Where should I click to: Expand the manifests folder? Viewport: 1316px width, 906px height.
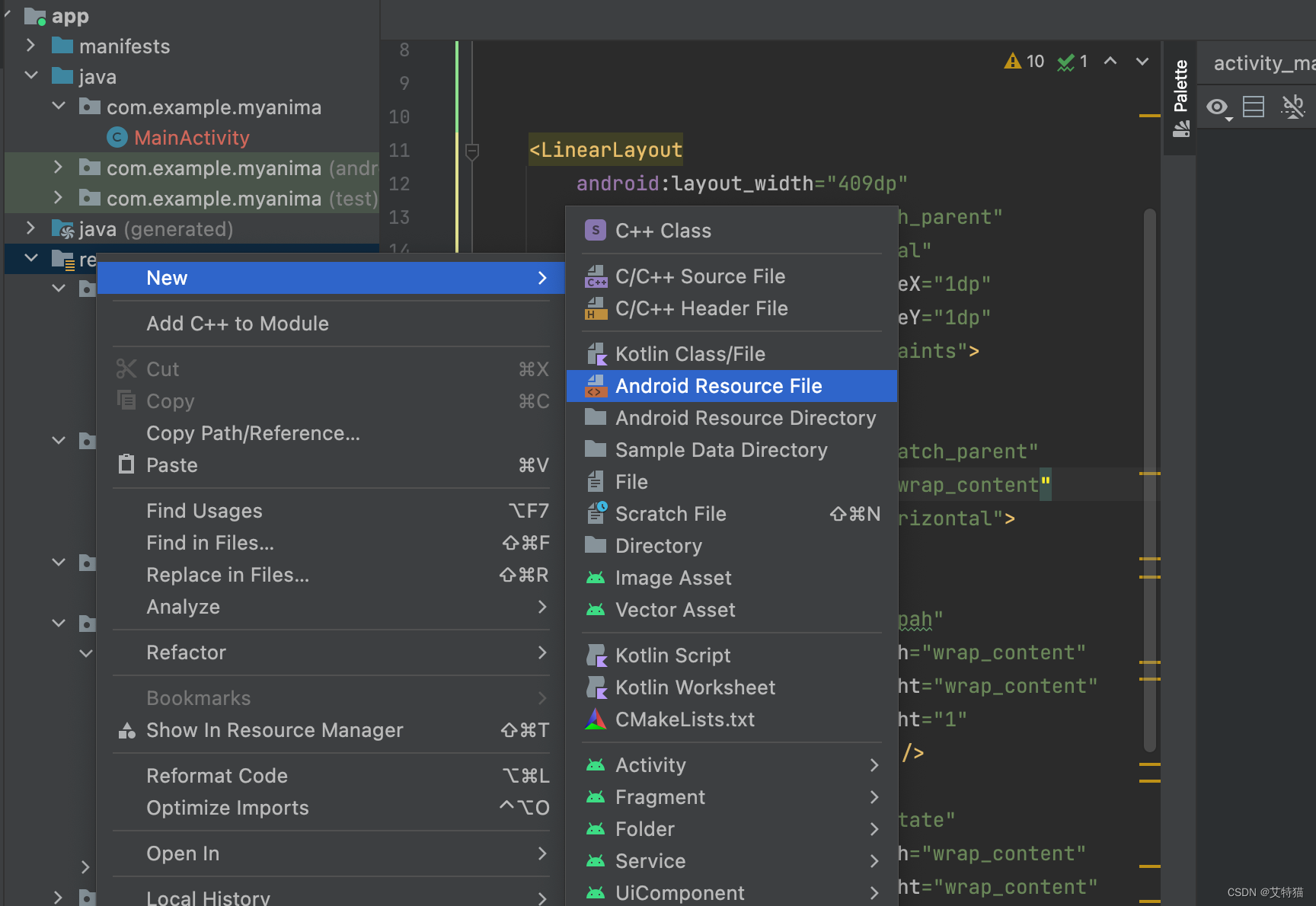point(30,46)
